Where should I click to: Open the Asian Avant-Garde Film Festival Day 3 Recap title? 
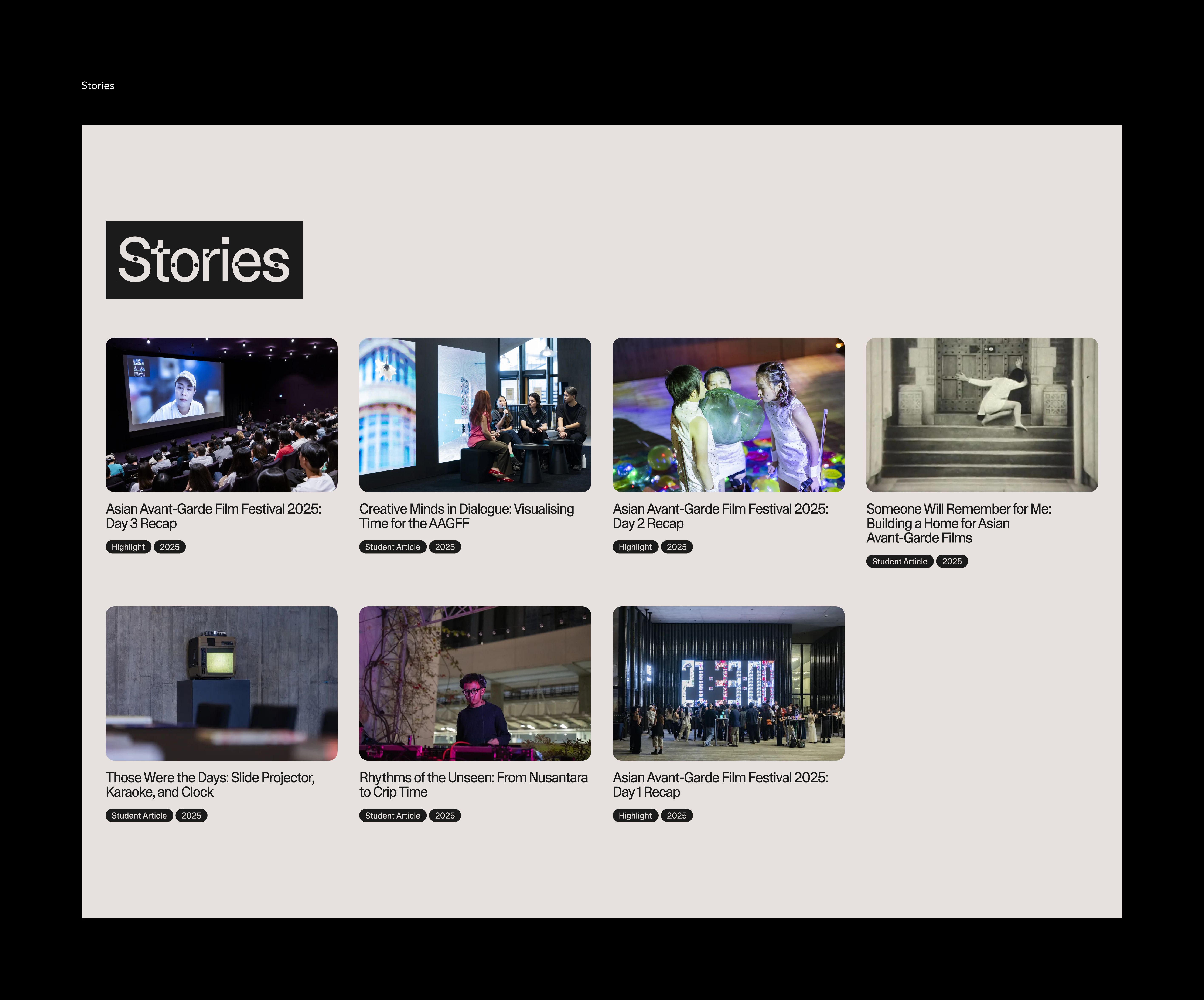213,516
